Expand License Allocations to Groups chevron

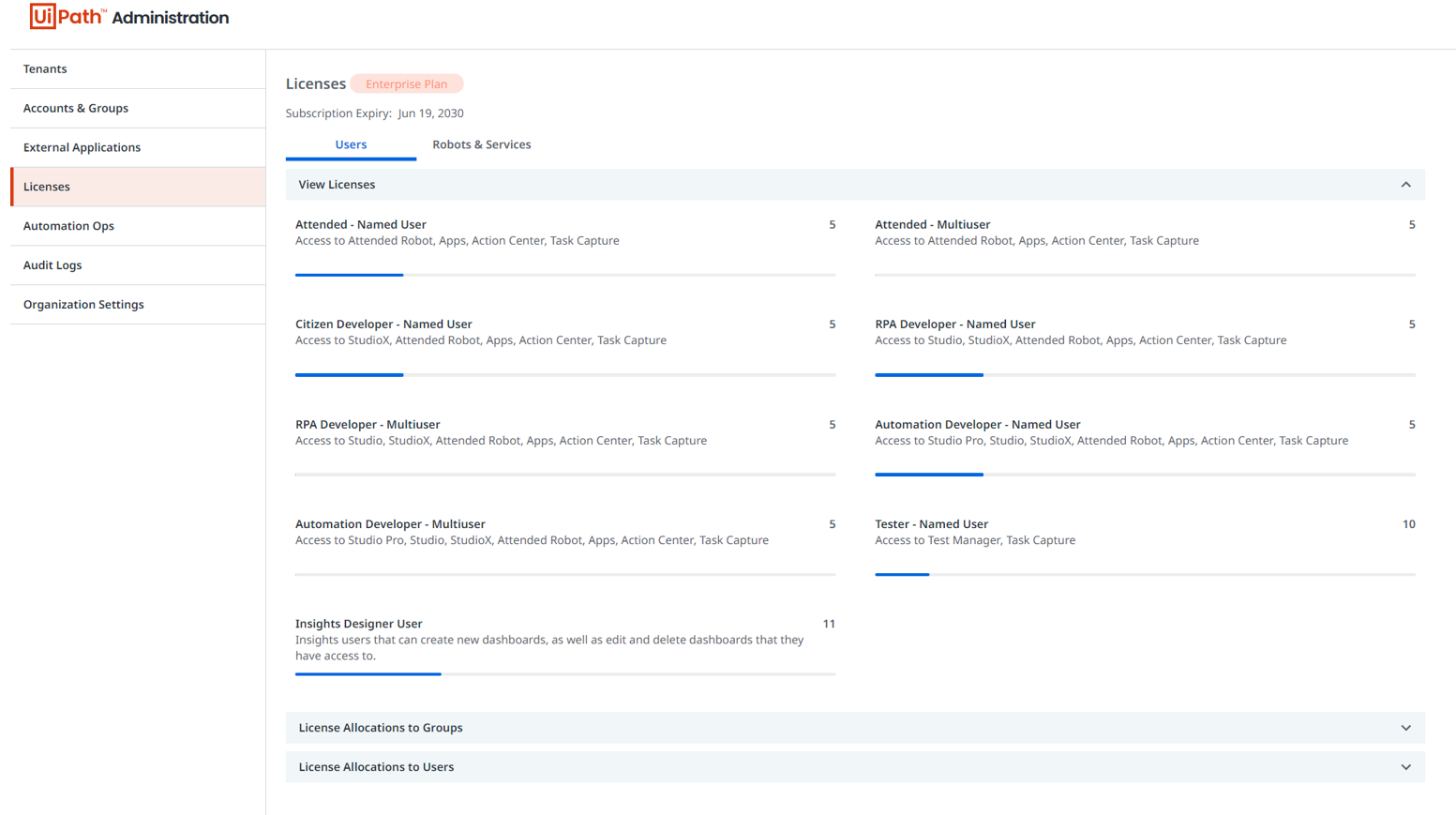point(1405,728)
